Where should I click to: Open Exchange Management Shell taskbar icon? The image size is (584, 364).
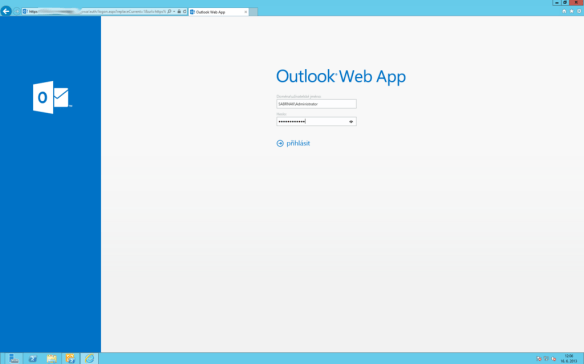70,358
